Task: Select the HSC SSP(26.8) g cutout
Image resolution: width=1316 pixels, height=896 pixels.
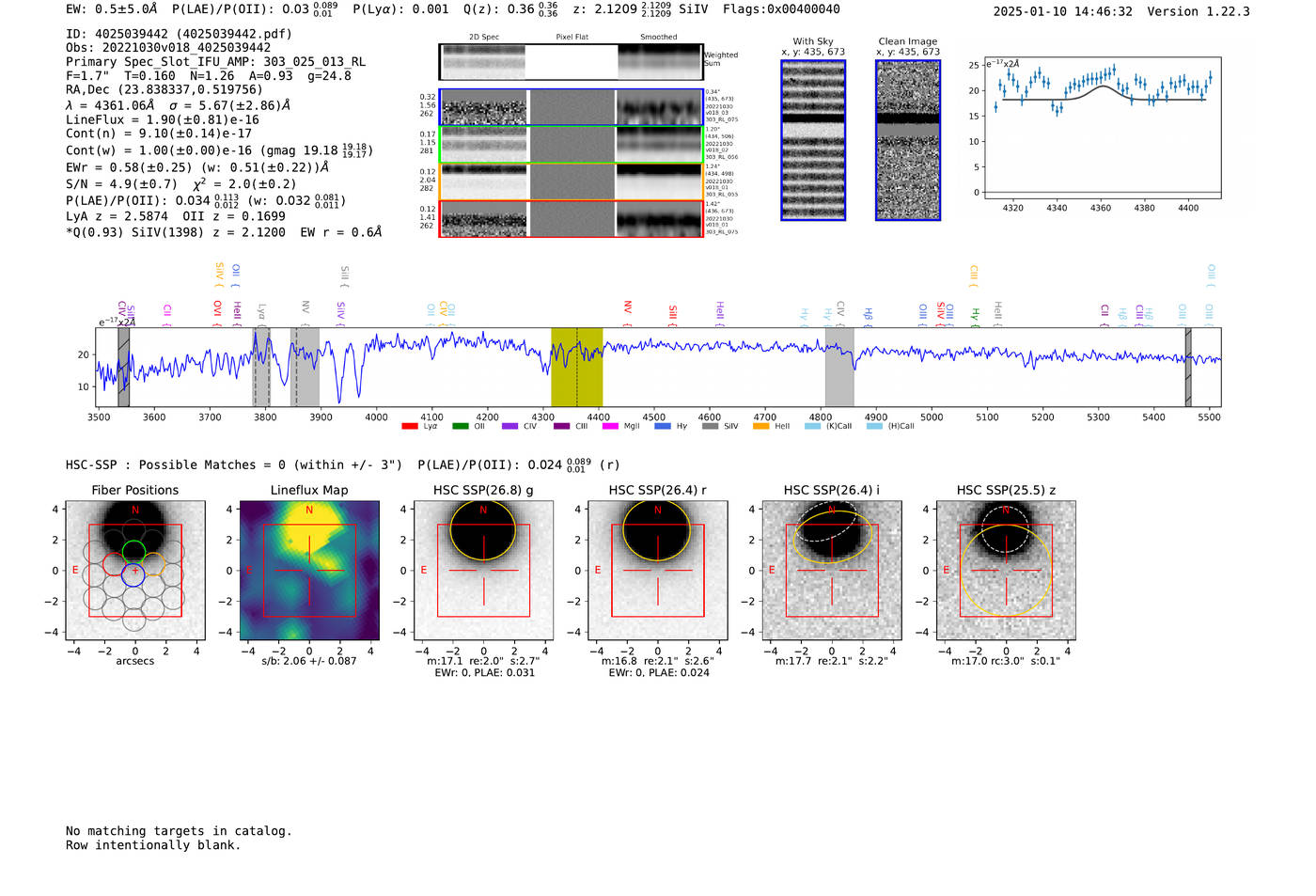Action: 483,570
